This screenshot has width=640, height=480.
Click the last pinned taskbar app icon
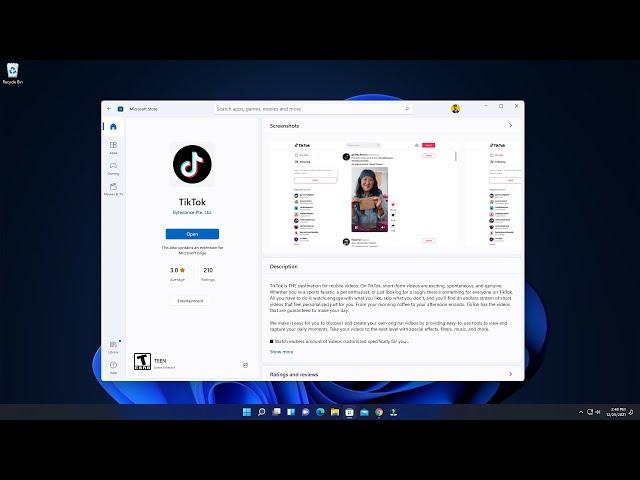393,412
